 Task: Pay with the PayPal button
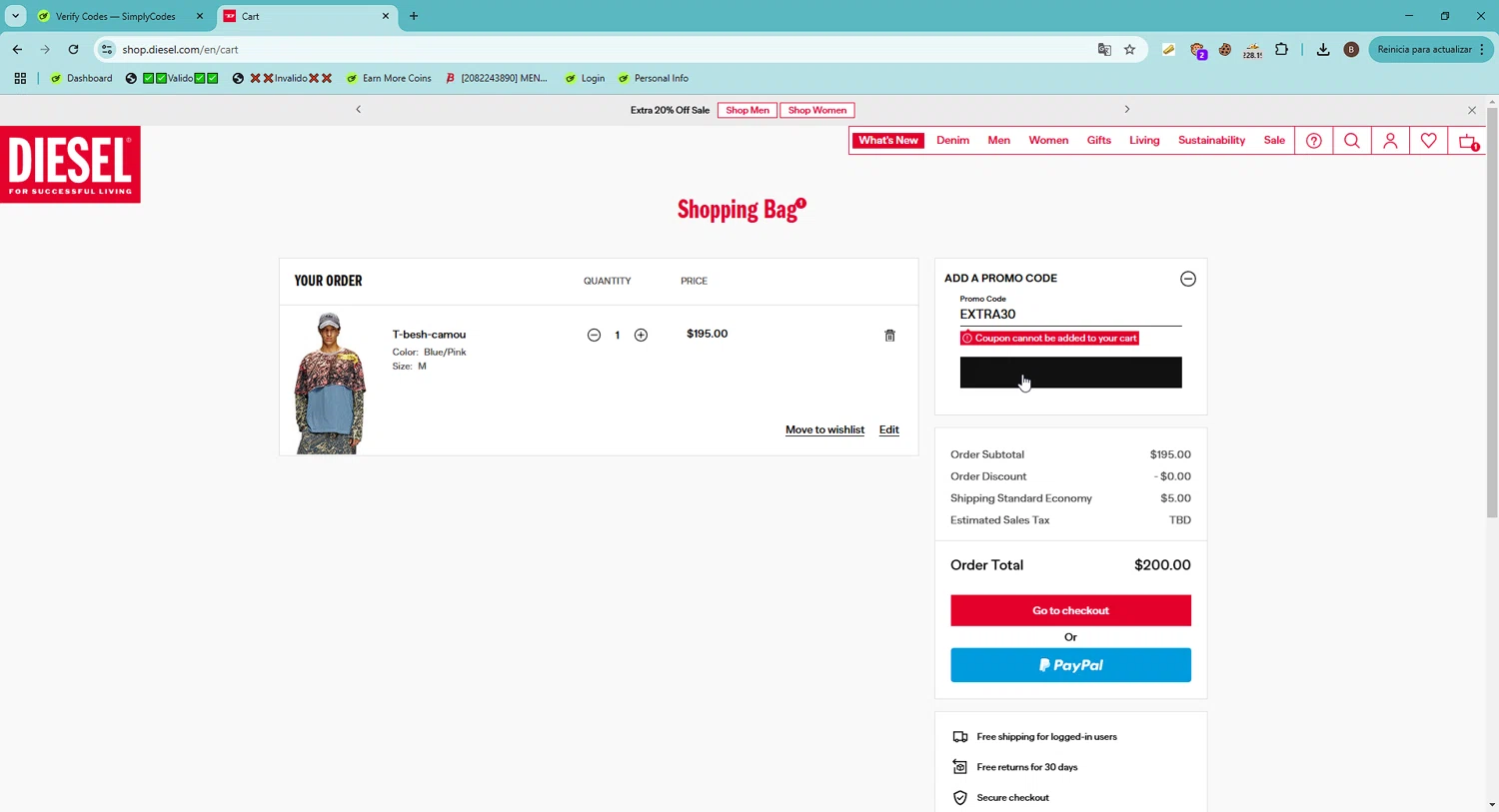coord(1070,665)
